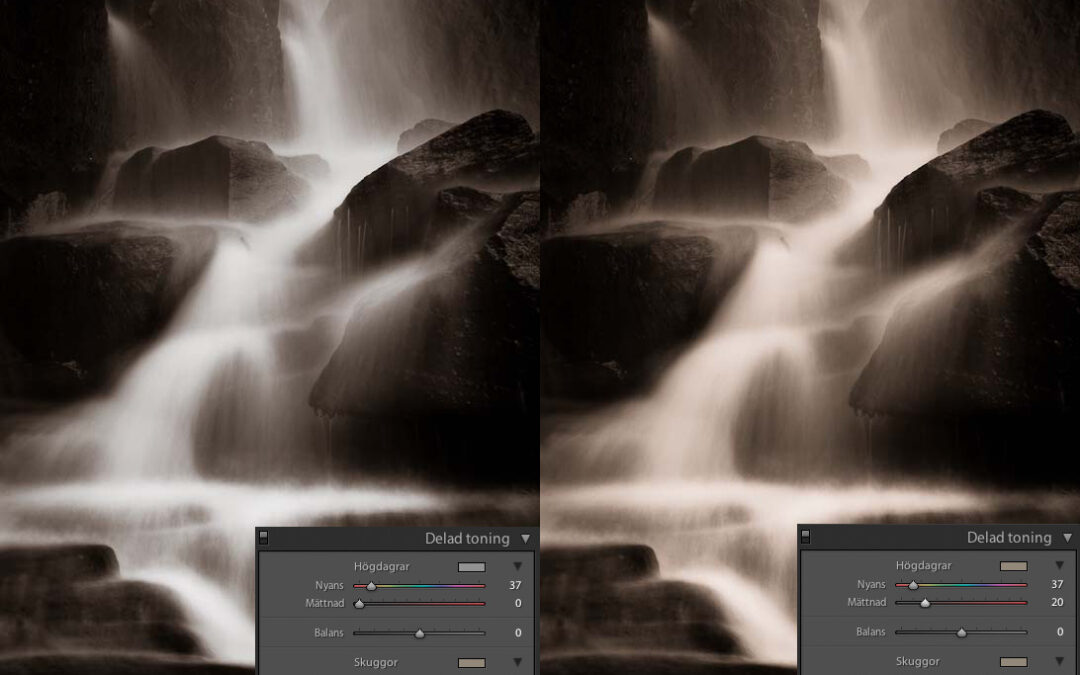Click the Skuggor label in left panel

click(376, 662)
